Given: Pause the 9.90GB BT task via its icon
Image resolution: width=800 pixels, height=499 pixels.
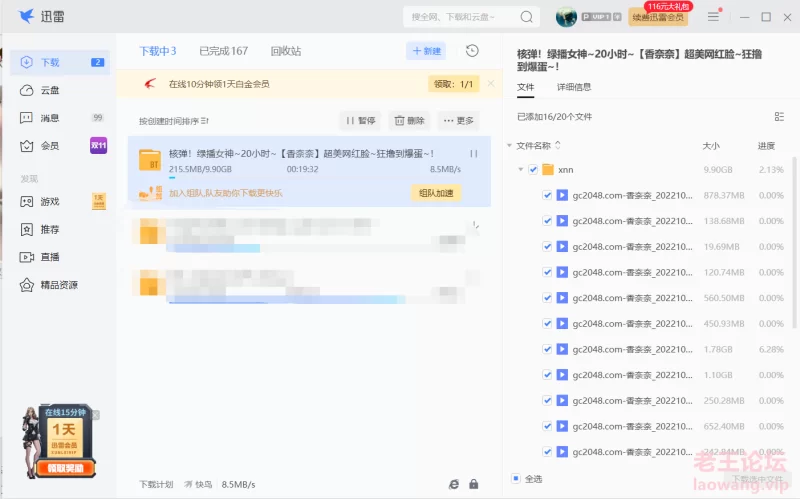Looking at the screenshot, I should [473, 154].
